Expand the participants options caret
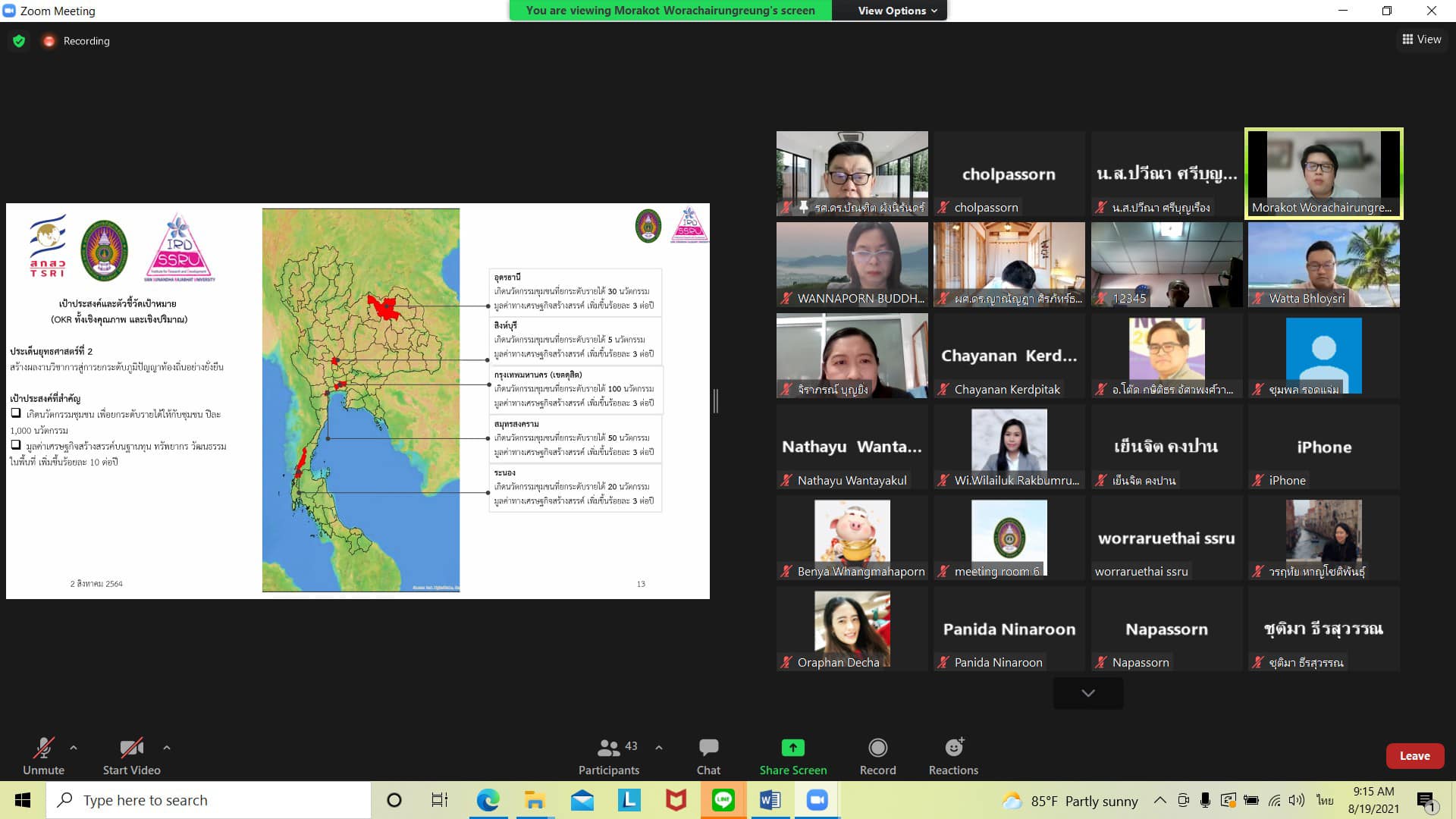 (x=659, y=748)
